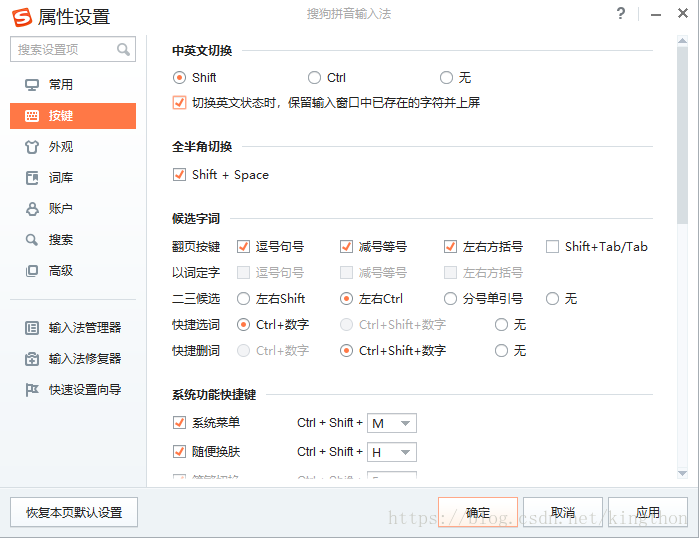Click the Sogou logo icon in title bar

22,17
